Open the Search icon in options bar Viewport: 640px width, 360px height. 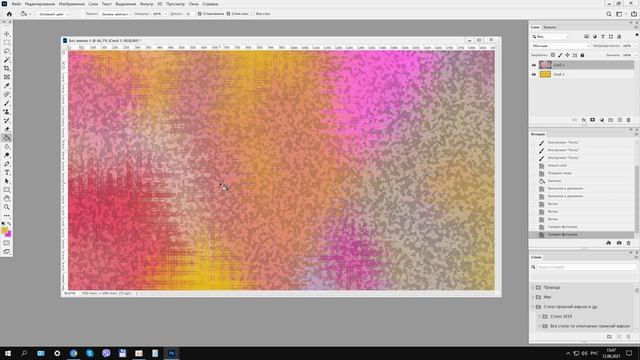(x=609, y=14)
